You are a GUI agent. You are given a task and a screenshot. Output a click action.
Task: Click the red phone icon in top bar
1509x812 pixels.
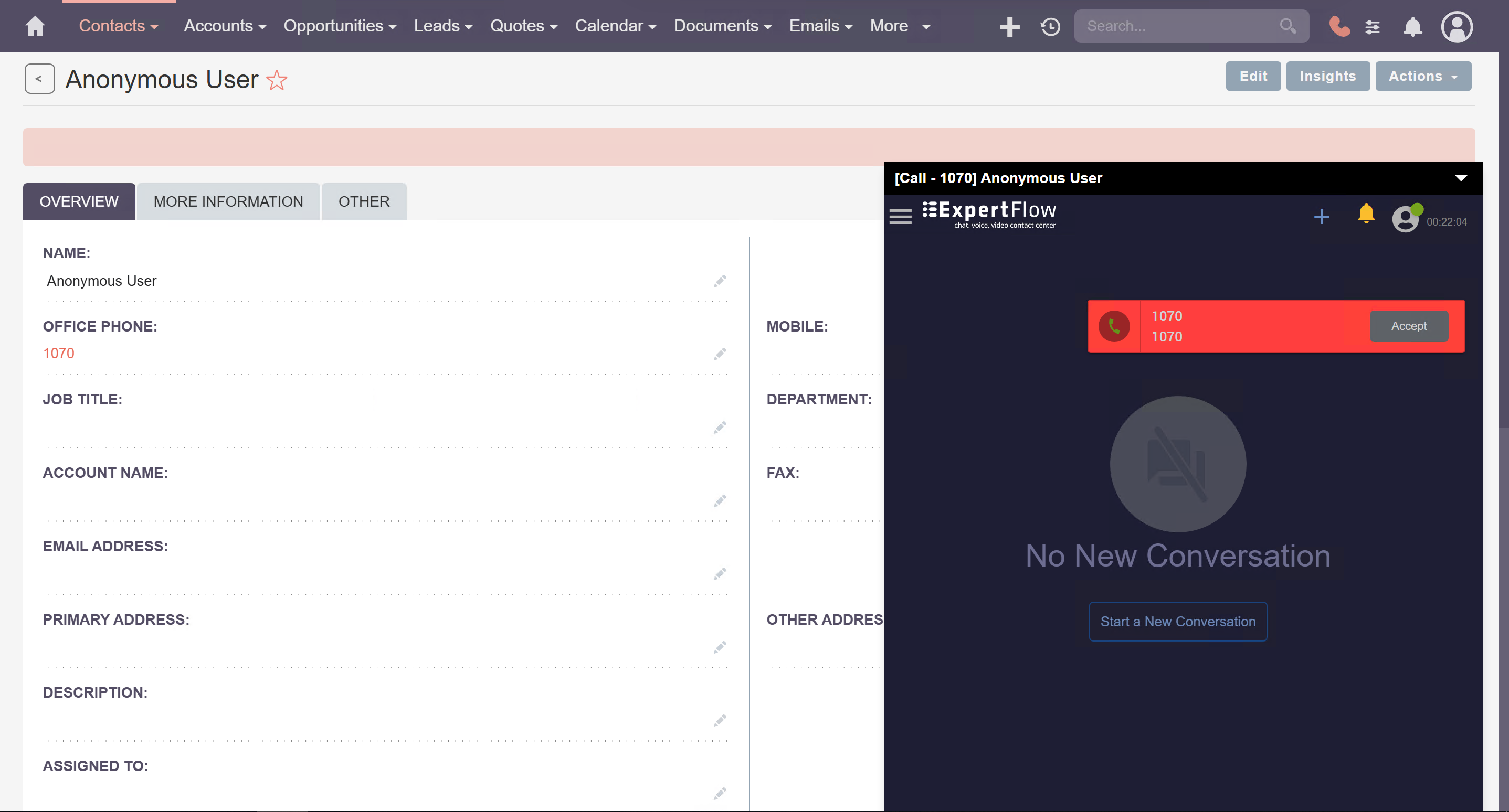click(x=1339, y=26)
